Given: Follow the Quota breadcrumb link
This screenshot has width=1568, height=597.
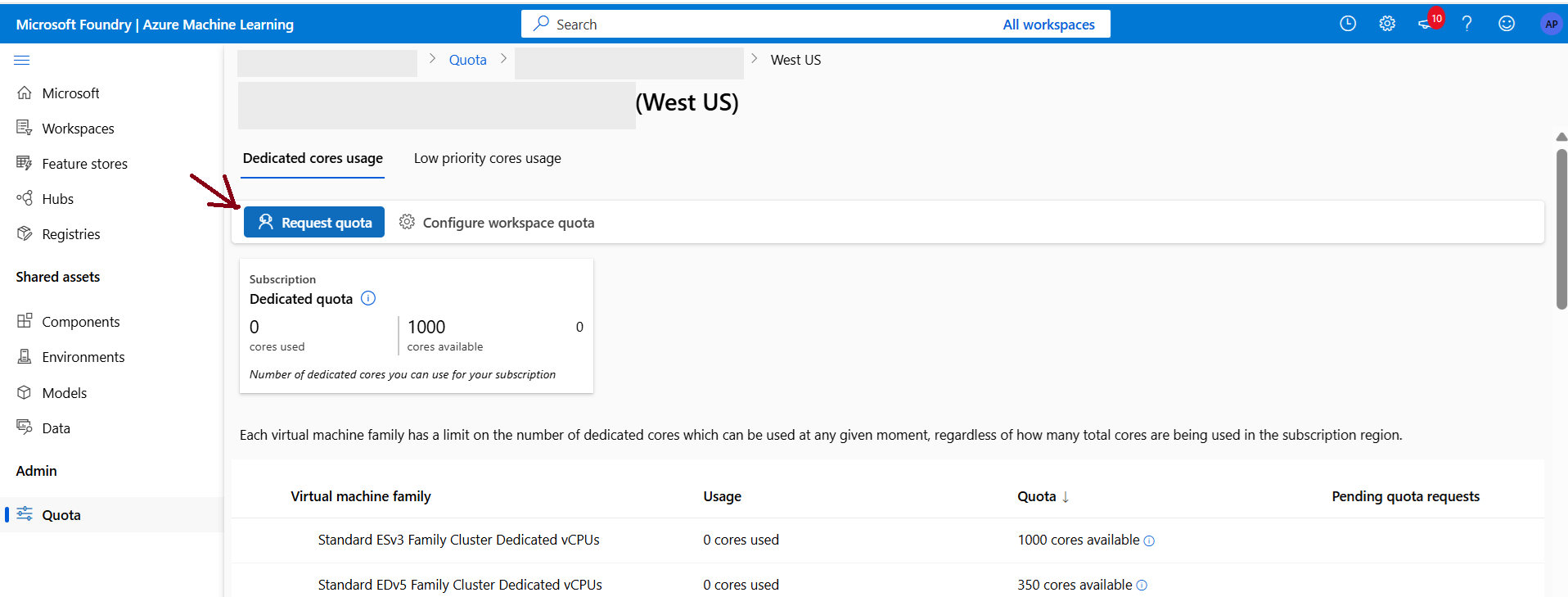Looking at the screenshot, I should tap(468, 60).
